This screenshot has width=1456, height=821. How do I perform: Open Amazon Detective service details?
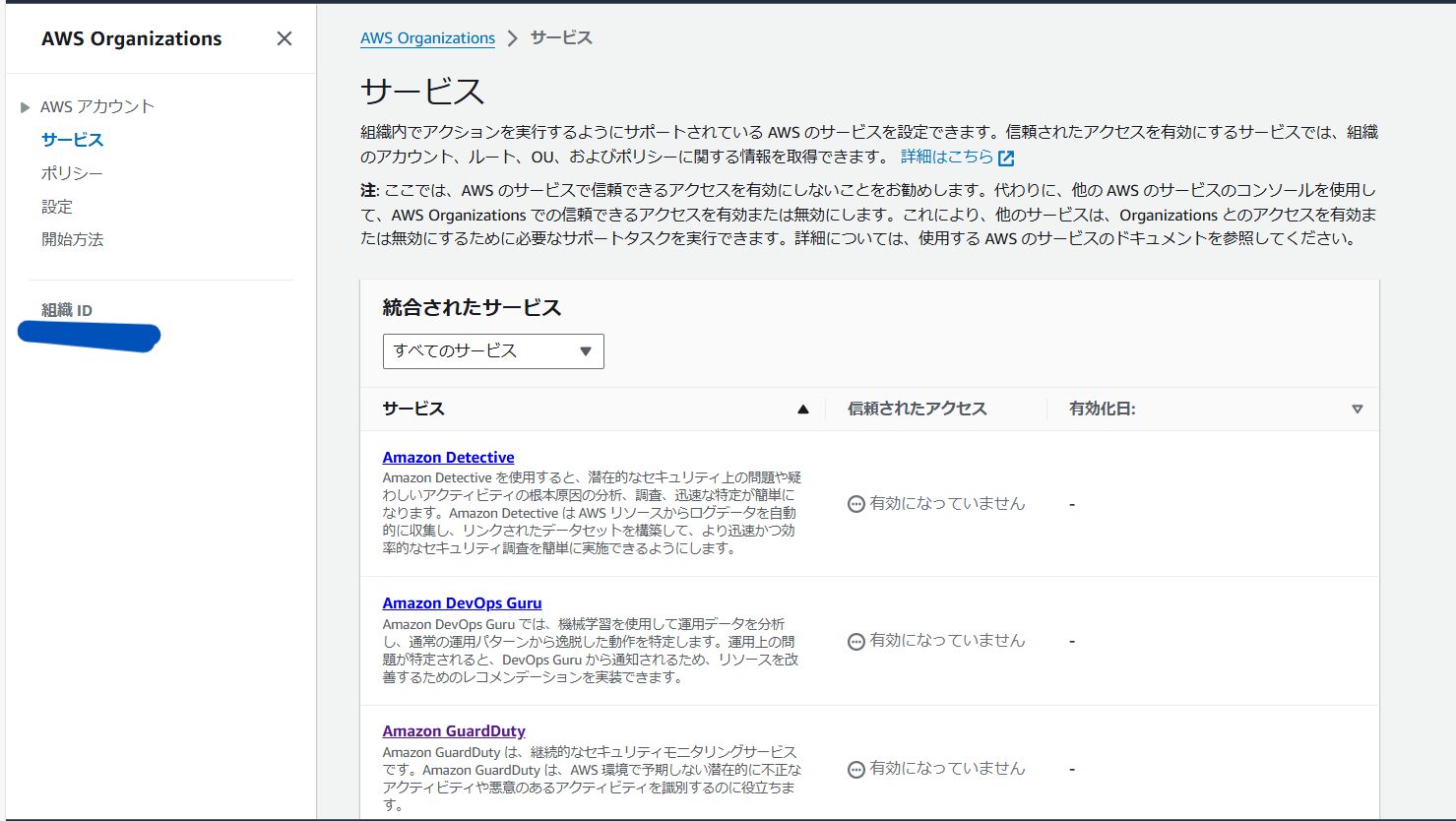pos(448,457)
